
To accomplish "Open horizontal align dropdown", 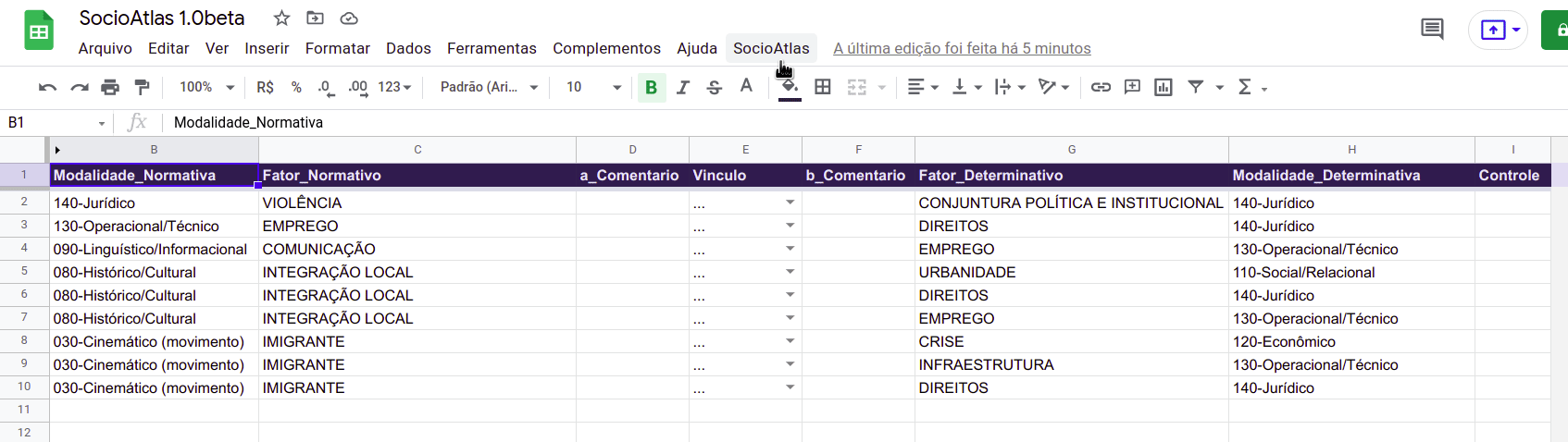I will coord(923,87).
